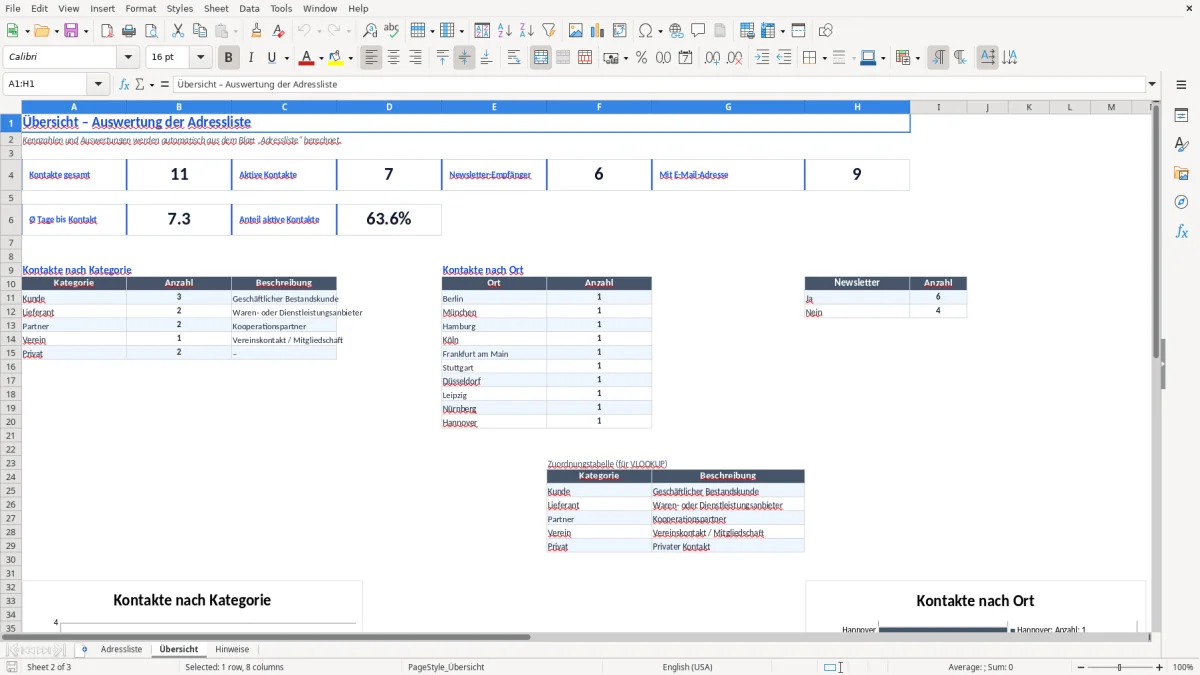This screenshot has height=675, width=1200.
Task: Insert Comment speech bubble icon
Action: tap(699, 31)
